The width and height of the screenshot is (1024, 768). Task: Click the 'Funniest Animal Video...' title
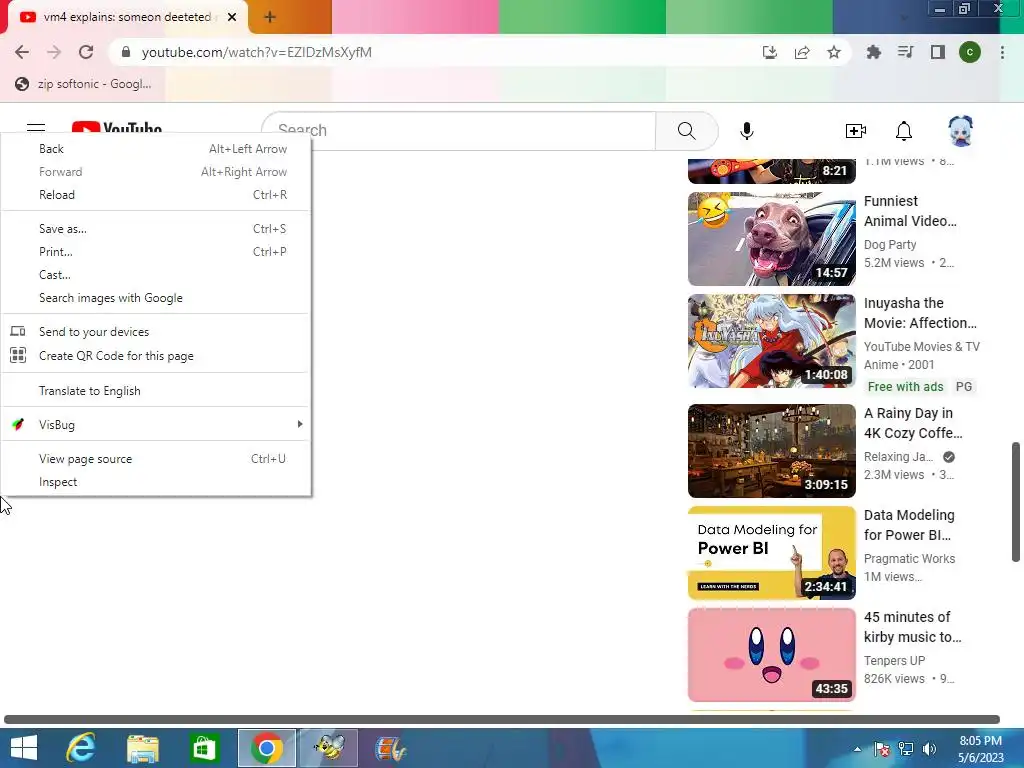[x=910, y=211]
